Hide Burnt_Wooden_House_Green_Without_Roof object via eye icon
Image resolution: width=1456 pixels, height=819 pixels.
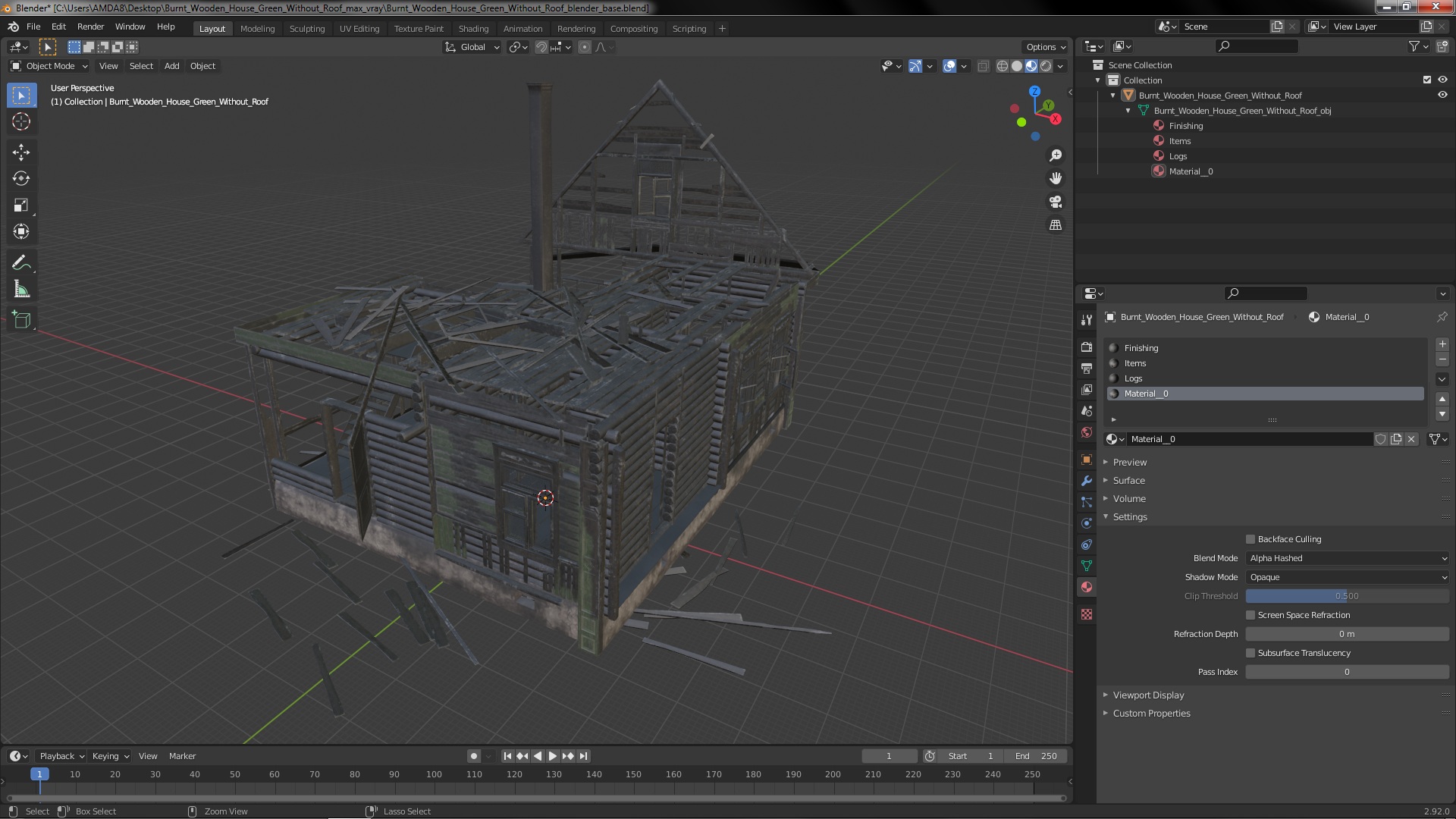(1442, 95)
